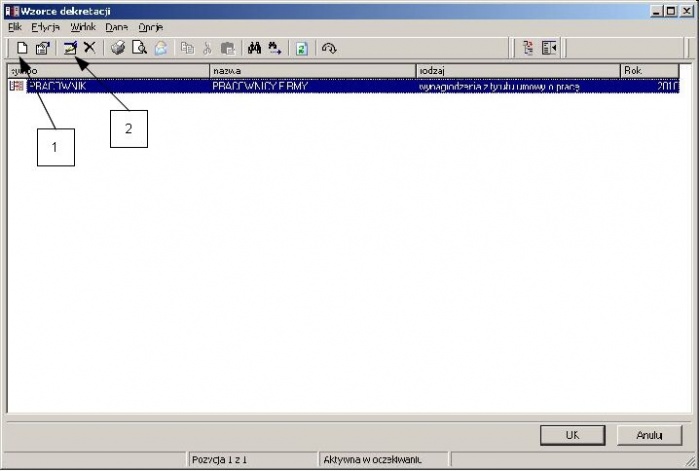Image resolution: width=700 pixels, height=471 pixels.
Task: Click the panel toggle icon in right toolbar
Action: coord(549,48)
